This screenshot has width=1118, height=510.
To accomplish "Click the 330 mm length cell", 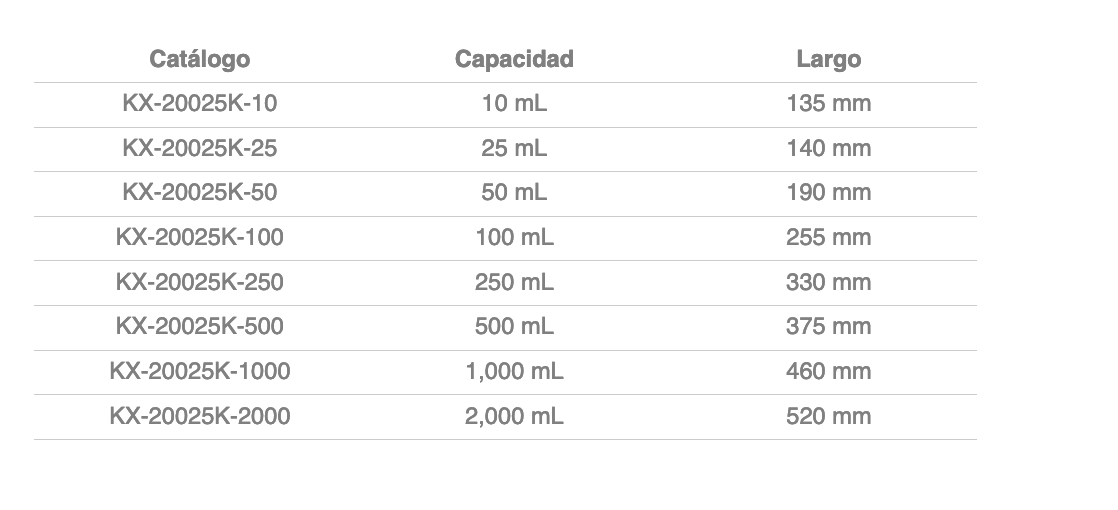I will [x=828, y=282].
